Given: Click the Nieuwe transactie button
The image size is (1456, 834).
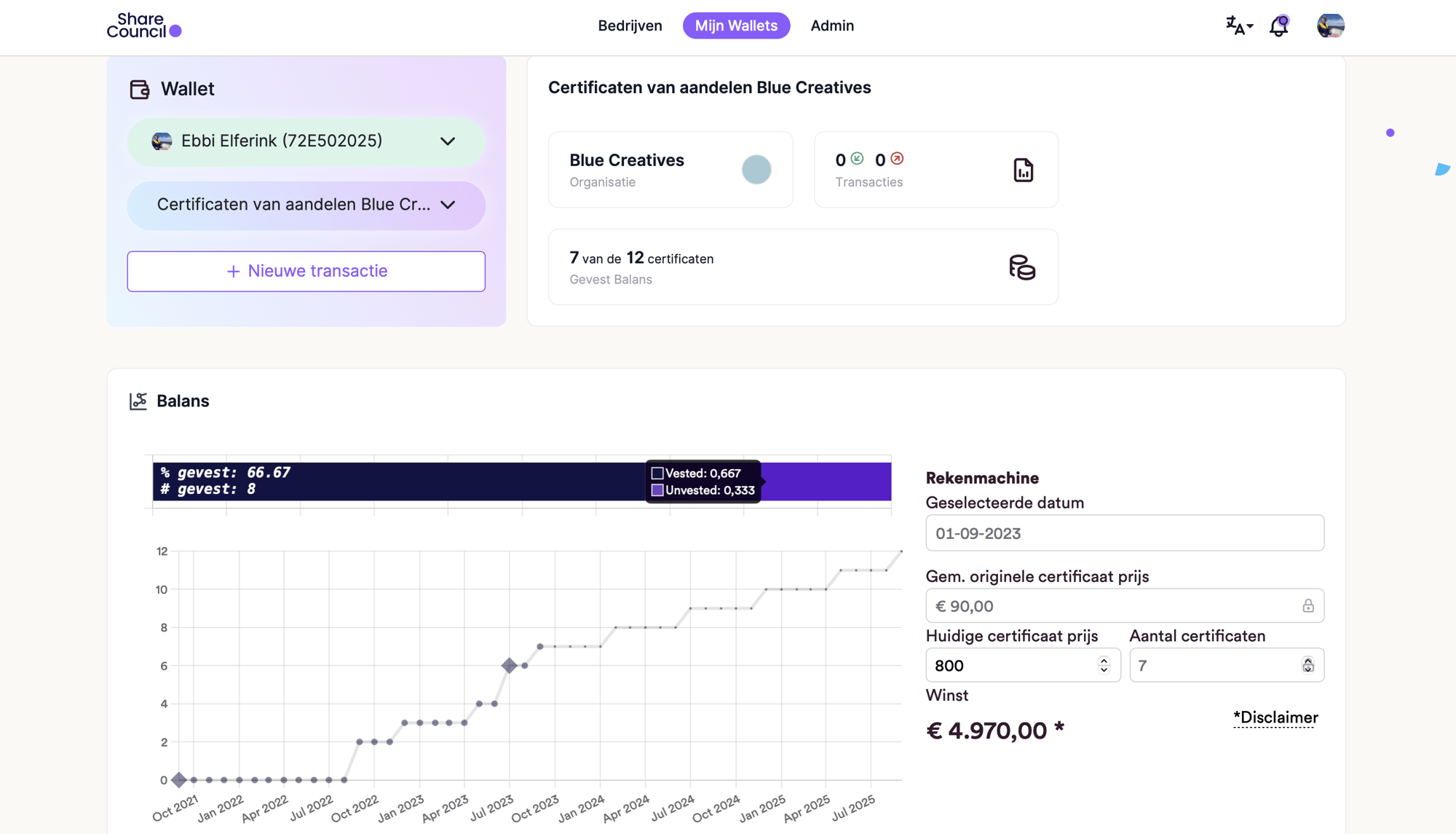Looking at the screenshot, I should click(x=307, y=271).
